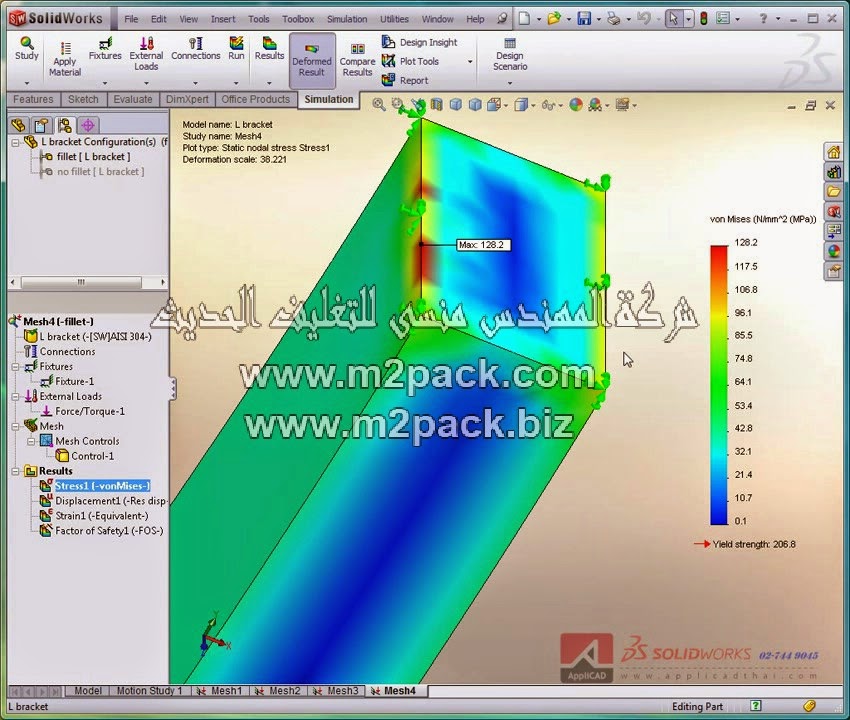
Task: Click the New document icon
Action: point(524,18)
